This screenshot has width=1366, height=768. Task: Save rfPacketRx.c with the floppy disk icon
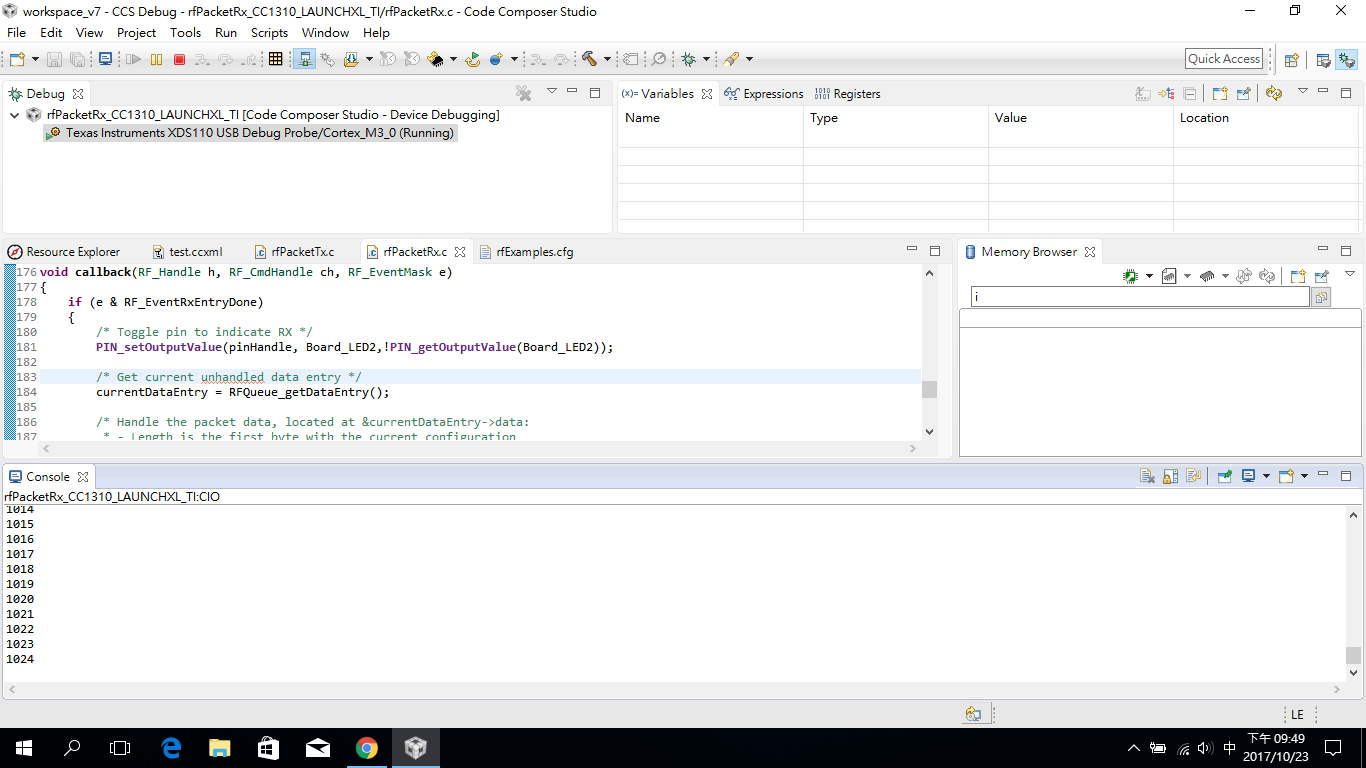coord(53,58)
